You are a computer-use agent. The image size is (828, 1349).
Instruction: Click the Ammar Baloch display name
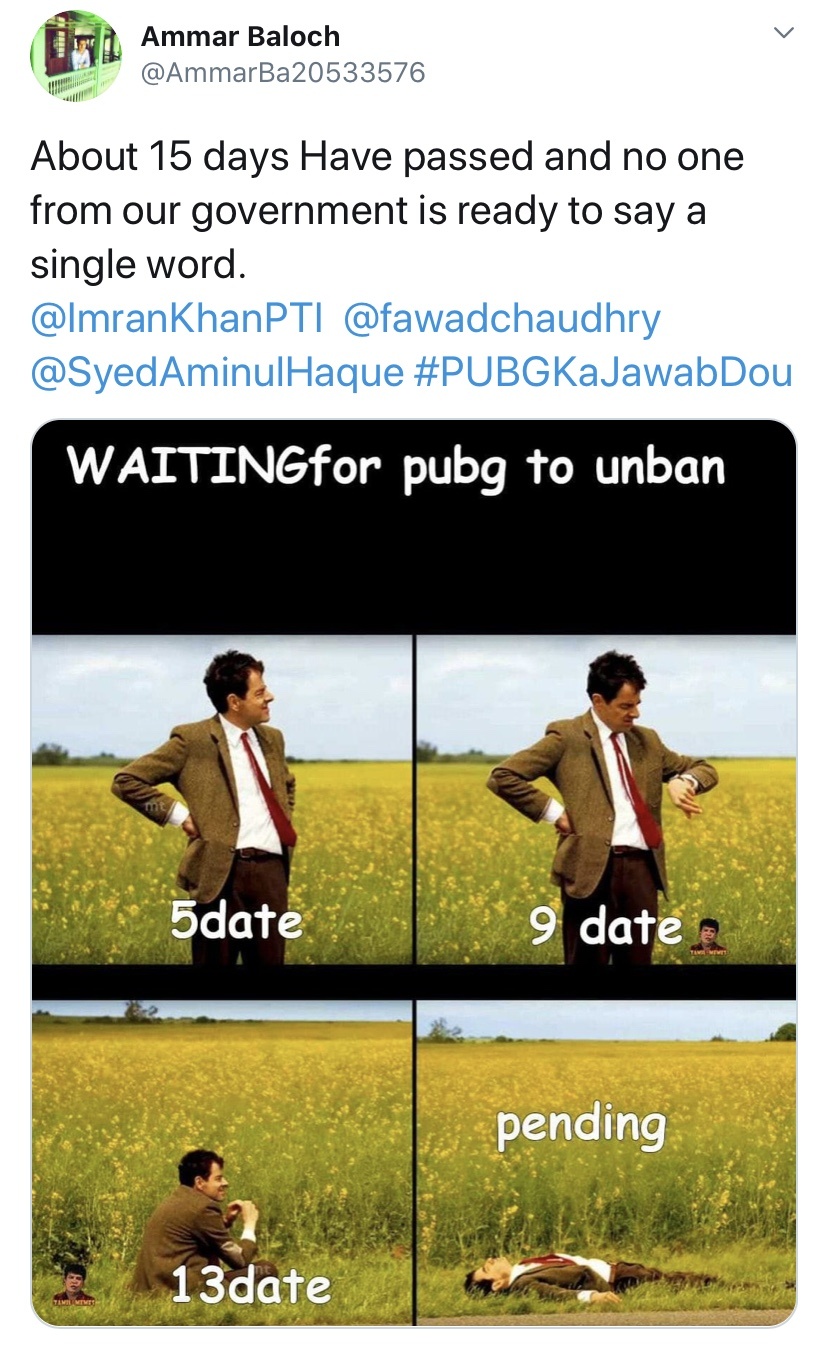point(240,36)
